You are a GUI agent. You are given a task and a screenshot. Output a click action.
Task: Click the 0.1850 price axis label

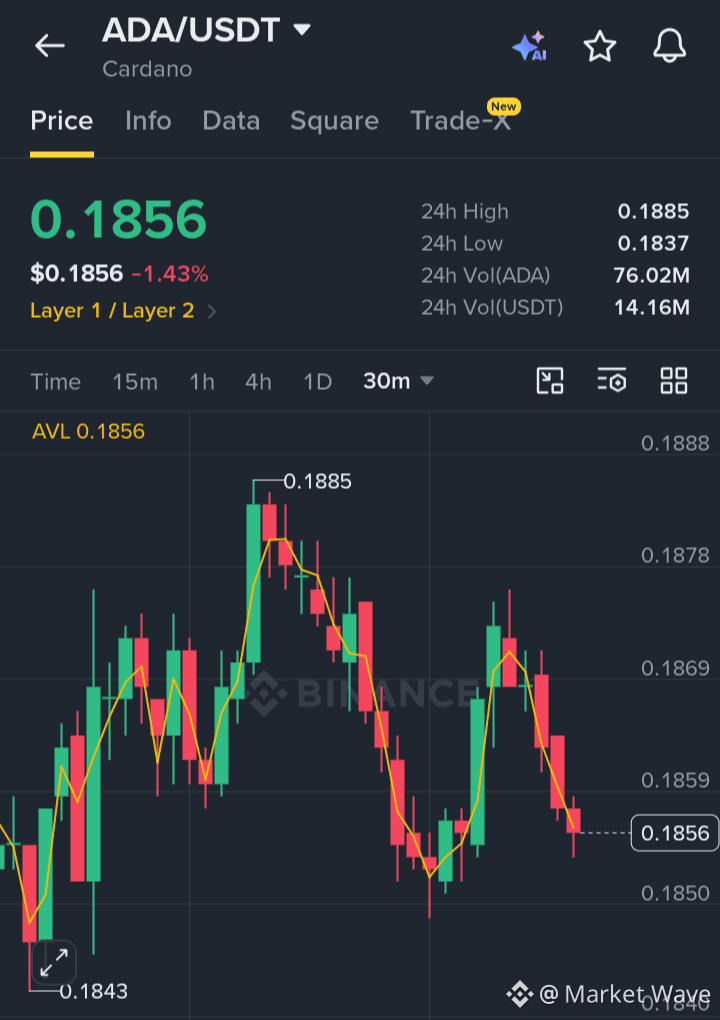point(675,893)
